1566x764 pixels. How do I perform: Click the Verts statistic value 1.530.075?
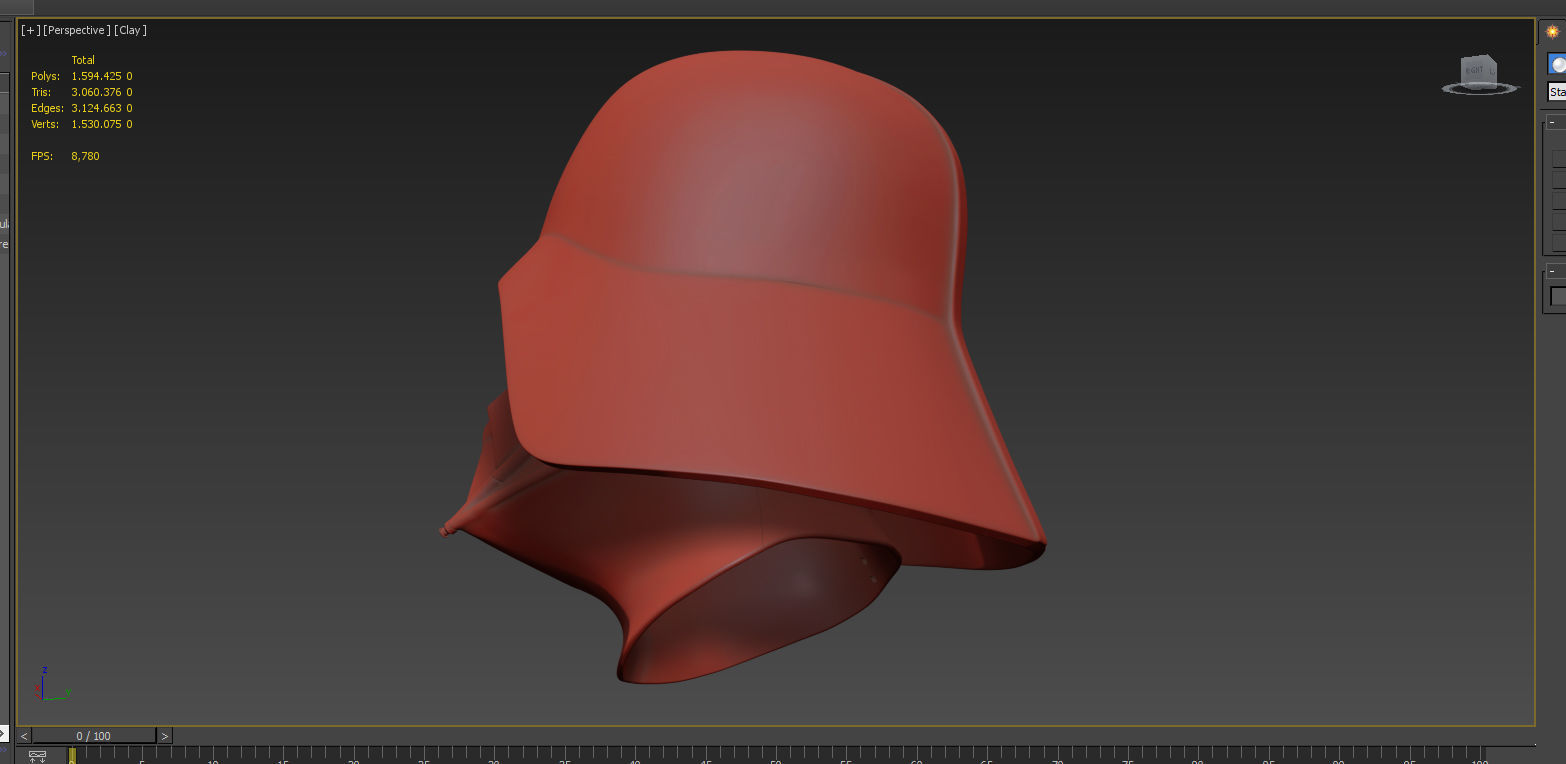[x=97, y=124]
